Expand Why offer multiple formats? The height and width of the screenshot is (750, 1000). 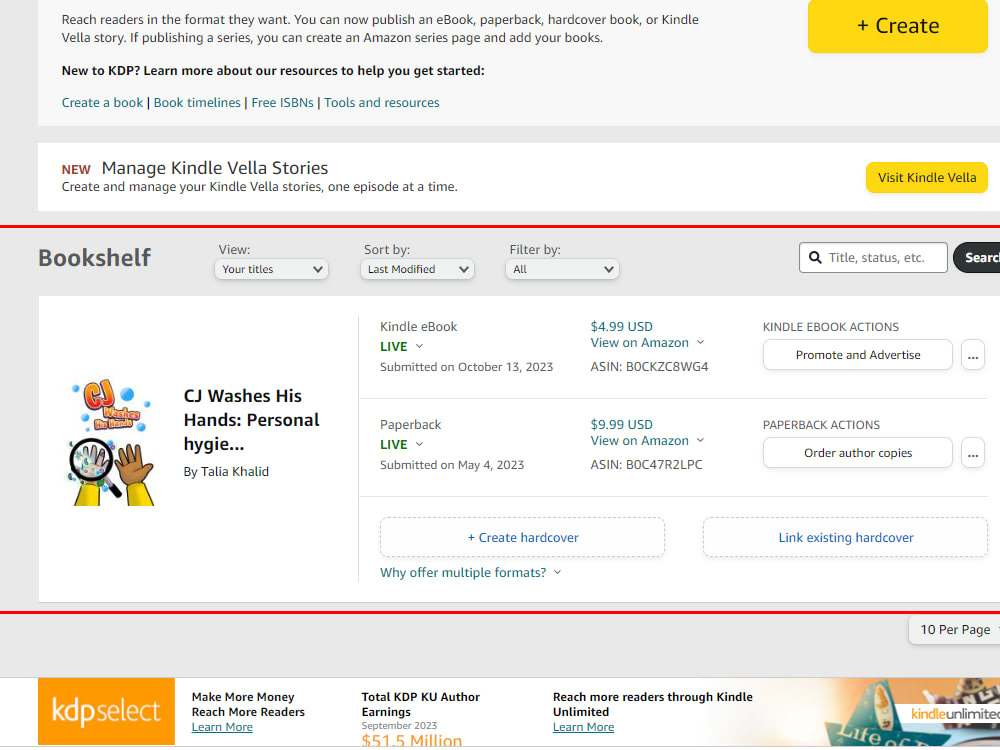pos(471,573)
